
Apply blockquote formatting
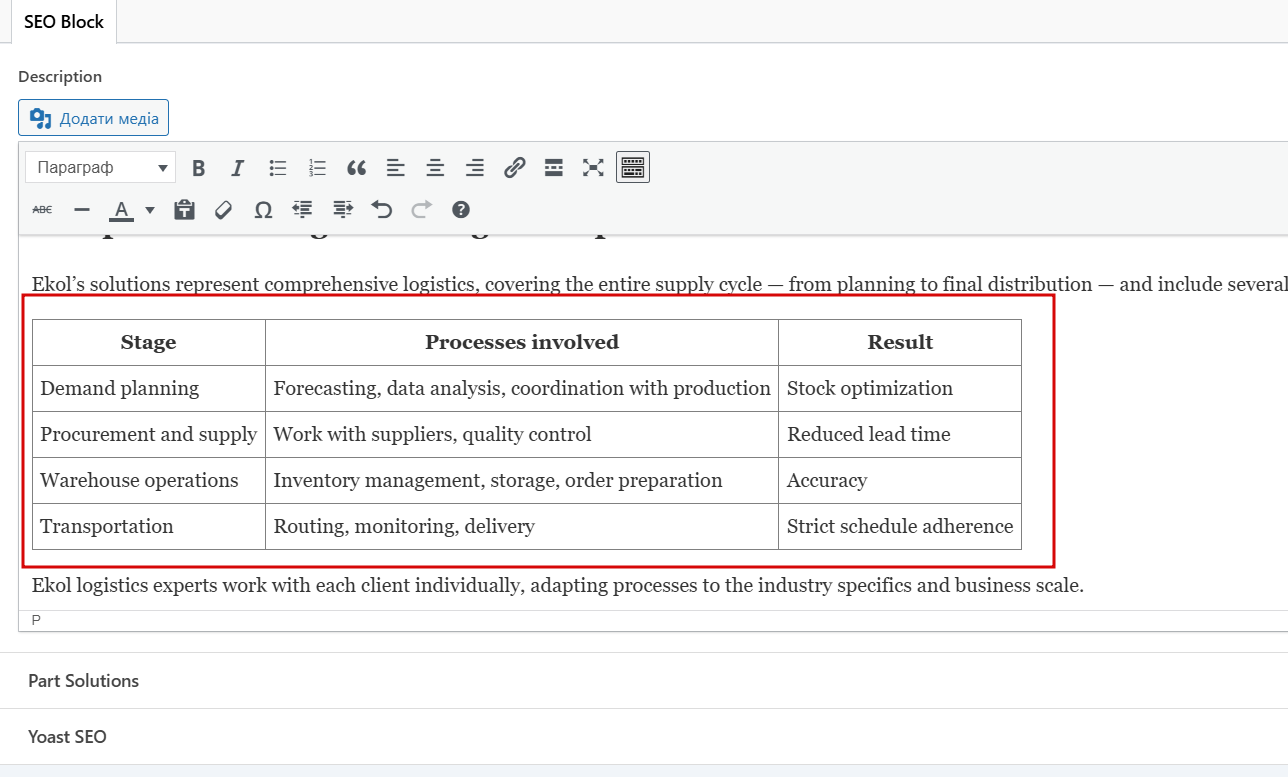[357, 168]
